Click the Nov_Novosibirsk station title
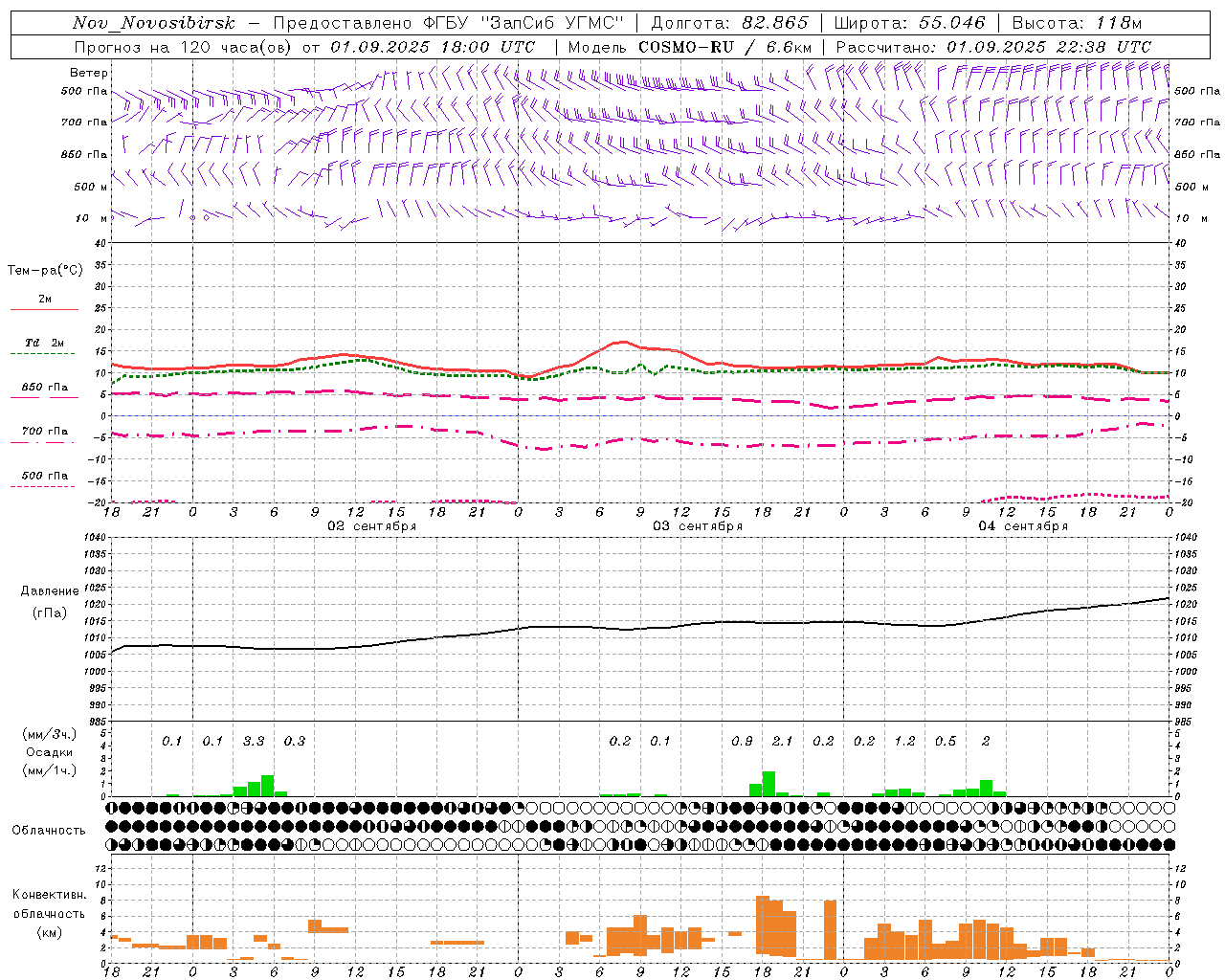The height and width of the screenshot is (980, 1225). [x=154, y=24]
